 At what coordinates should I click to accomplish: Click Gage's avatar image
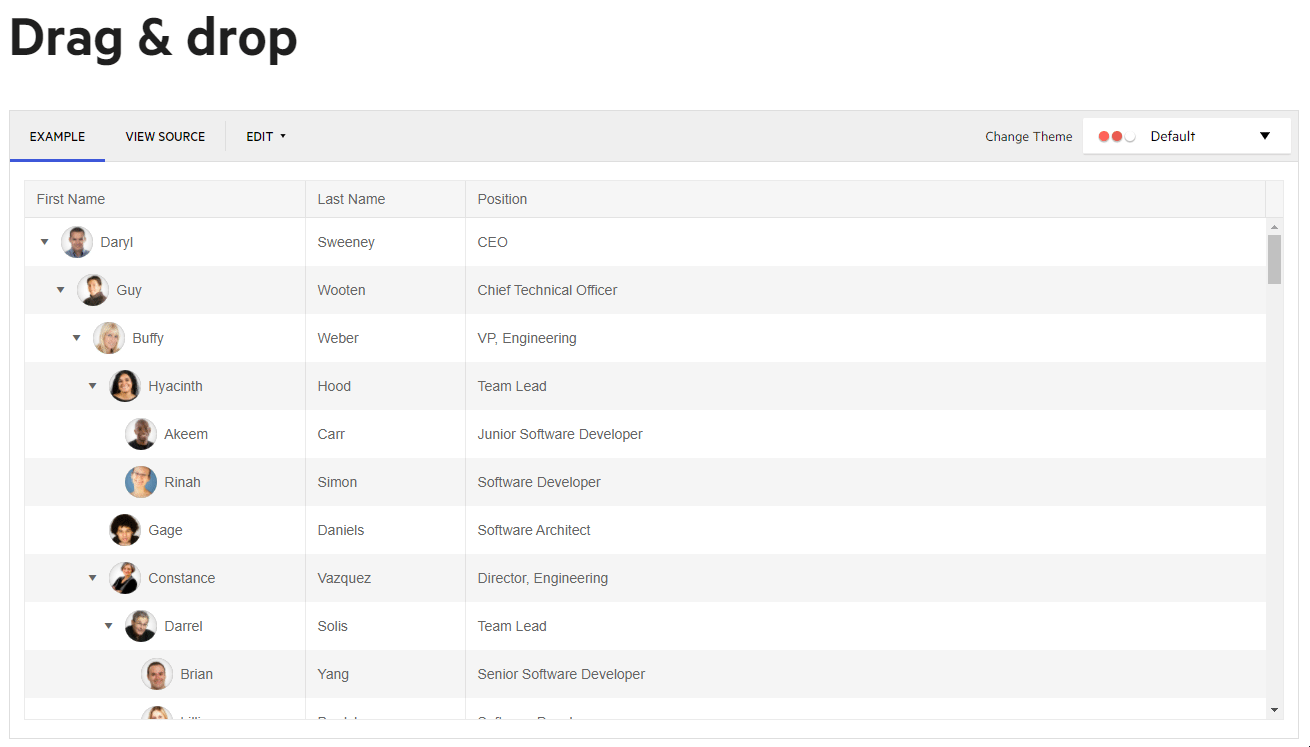point(125,530)
